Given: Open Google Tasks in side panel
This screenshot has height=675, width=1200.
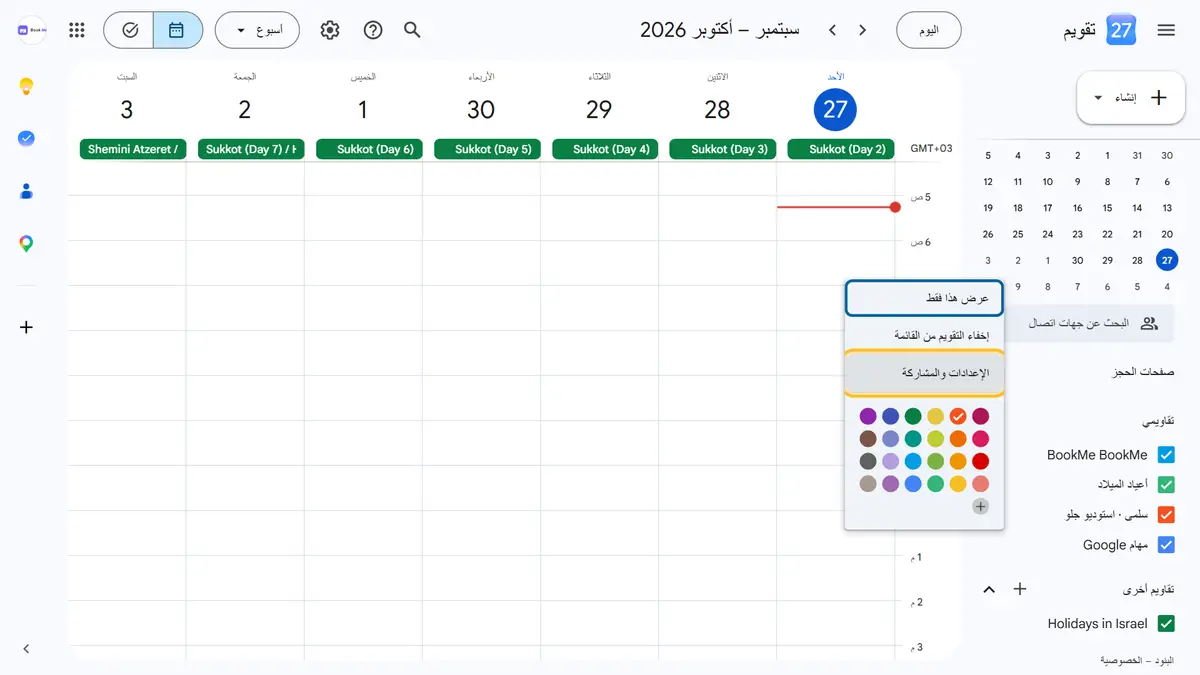Looking at the screenshot, I should point(27,138).
